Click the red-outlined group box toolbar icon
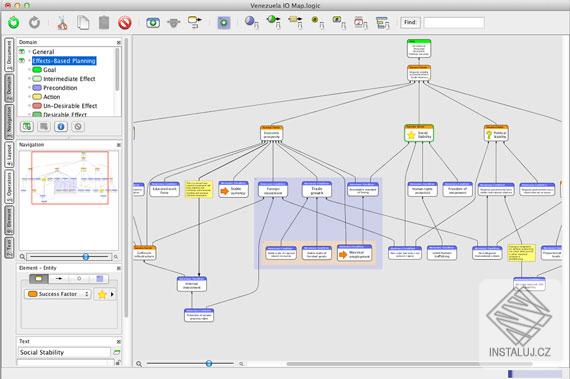Image resolution: width=570 pixels, height=379 pixels. [x=361, y=23]
